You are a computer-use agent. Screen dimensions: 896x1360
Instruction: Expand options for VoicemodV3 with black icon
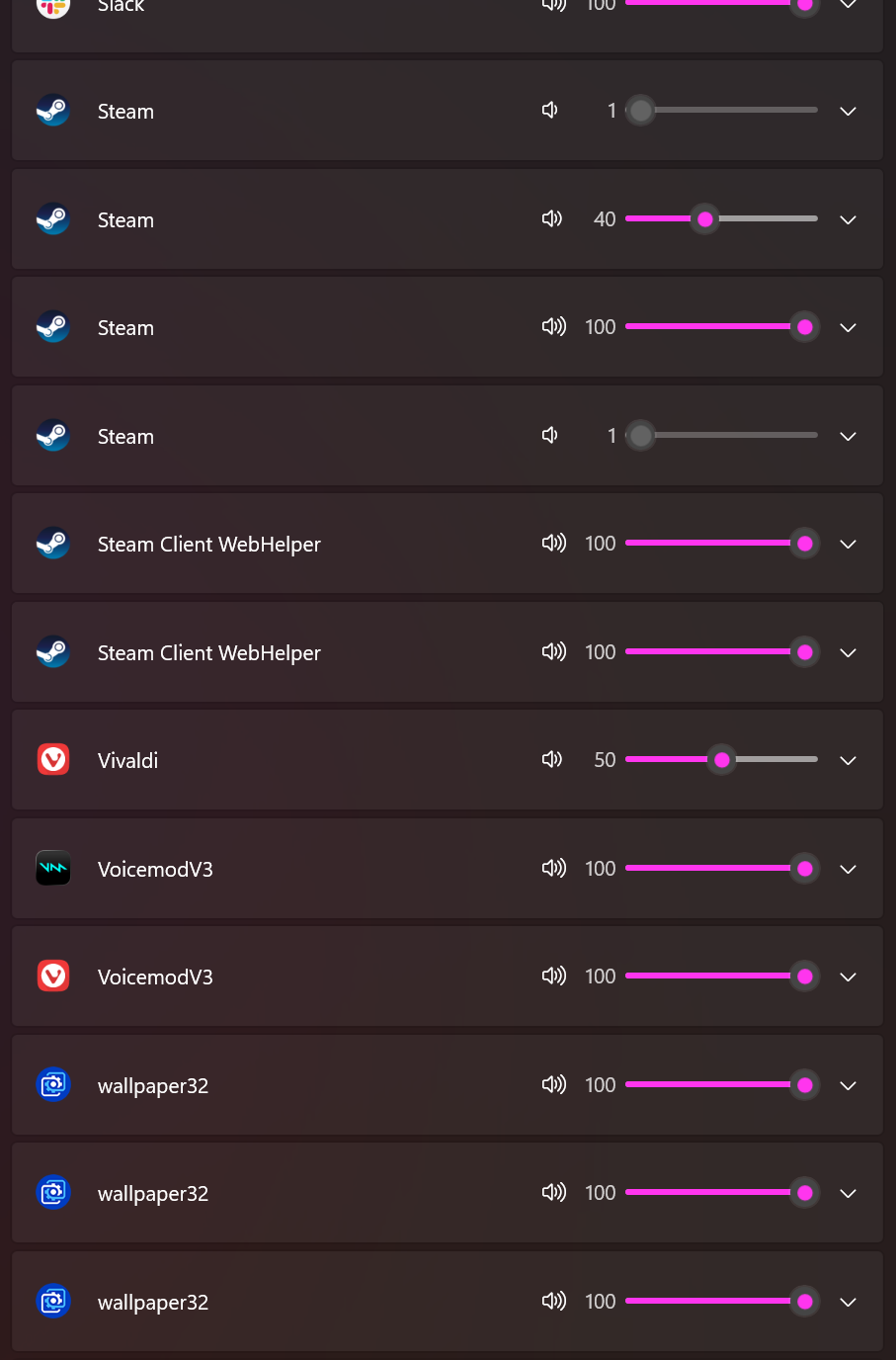(848, 869)
